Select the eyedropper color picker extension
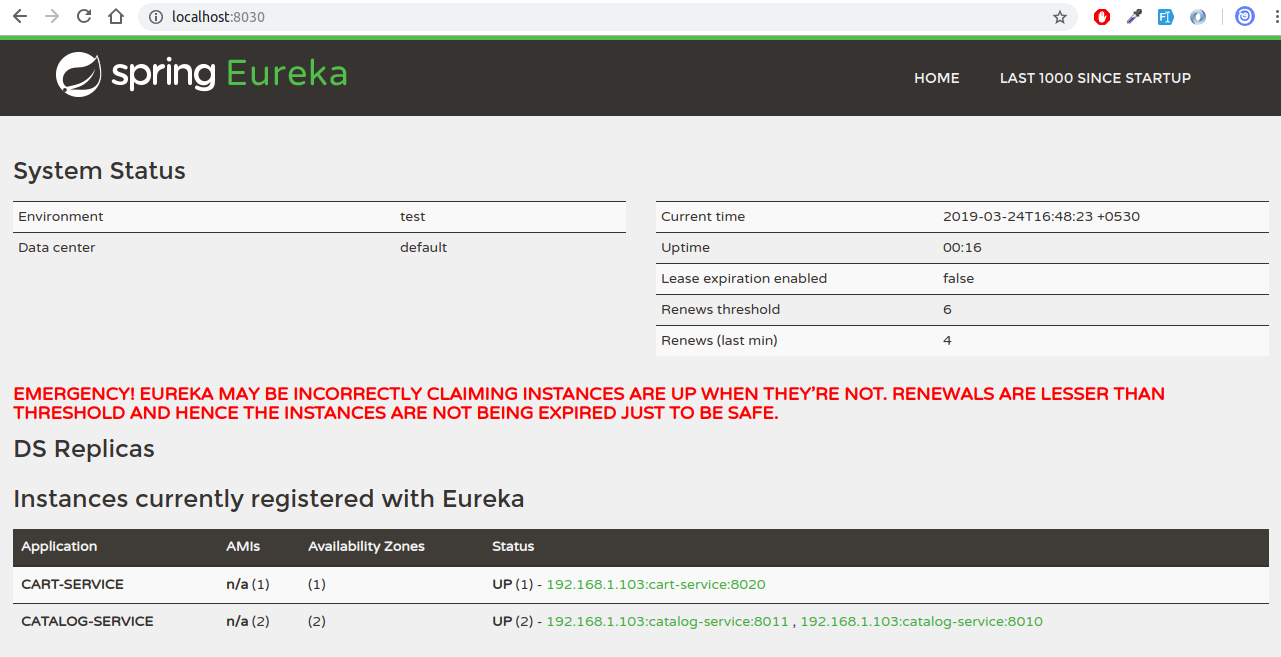This screenshot has height=657, width=1281. (x=1133, y=16)
